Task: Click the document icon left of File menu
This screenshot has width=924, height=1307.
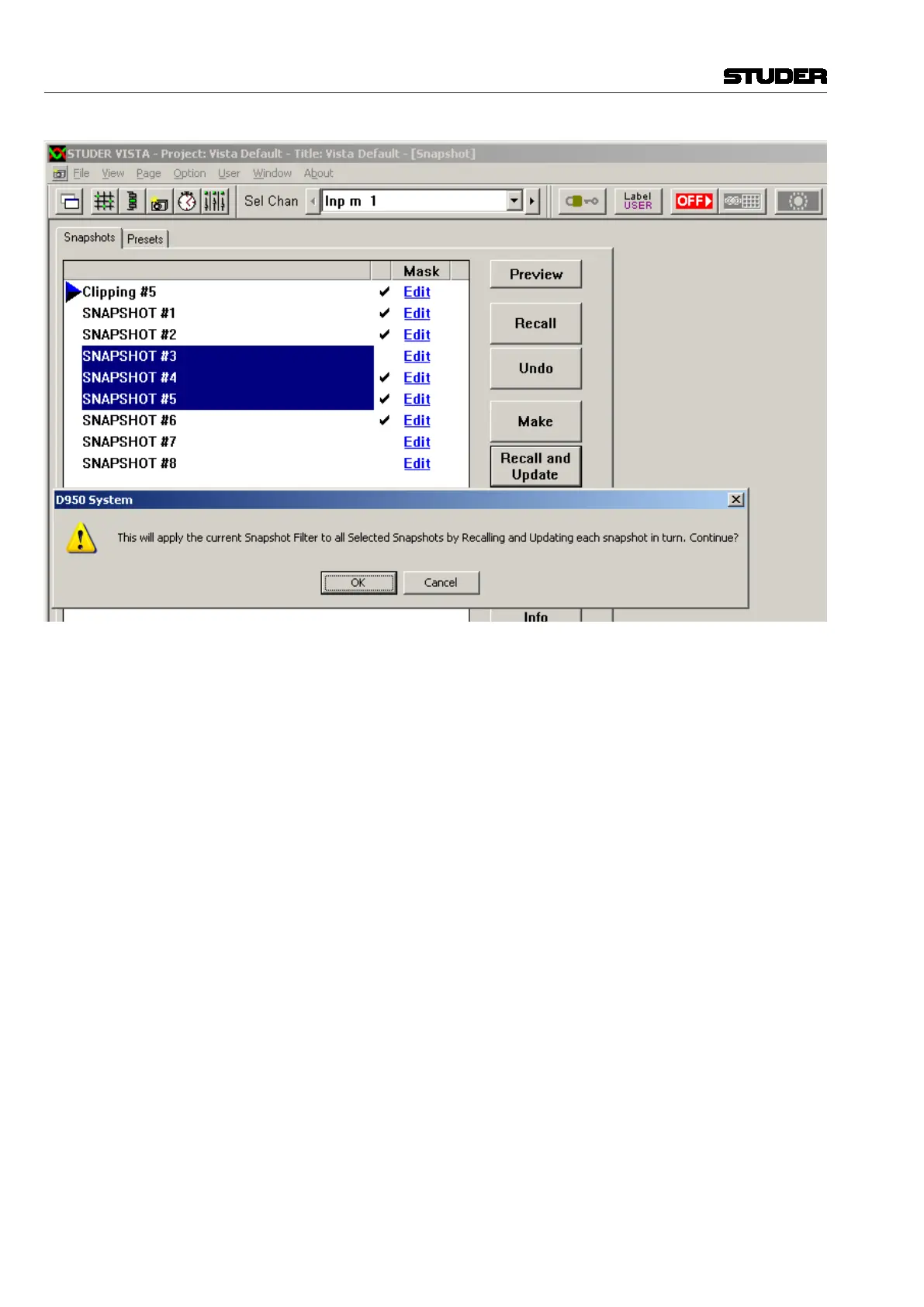Action: [60, 174]
